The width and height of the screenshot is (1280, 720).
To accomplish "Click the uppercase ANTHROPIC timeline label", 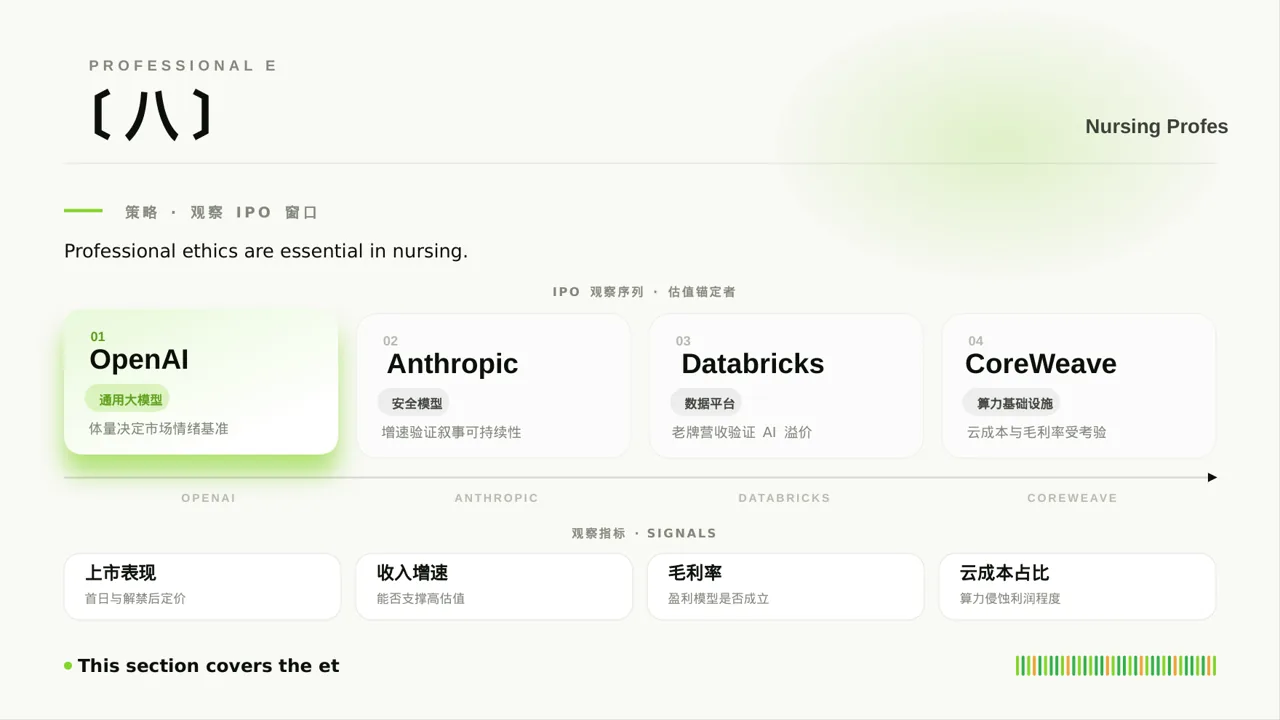I will [497, 498].
